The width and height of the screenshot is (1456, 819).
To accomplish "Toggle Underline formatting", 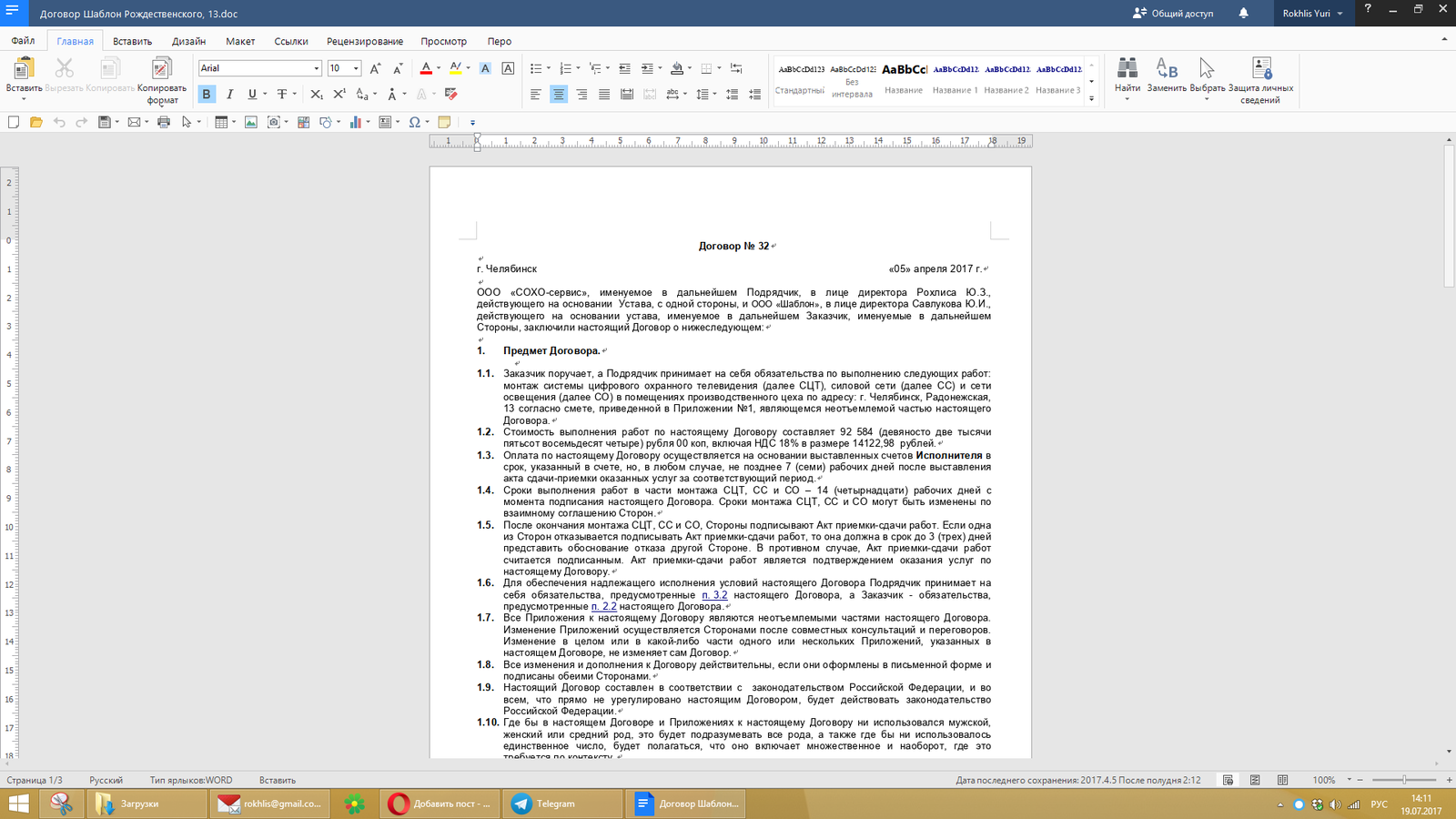I will coord(252,94).
